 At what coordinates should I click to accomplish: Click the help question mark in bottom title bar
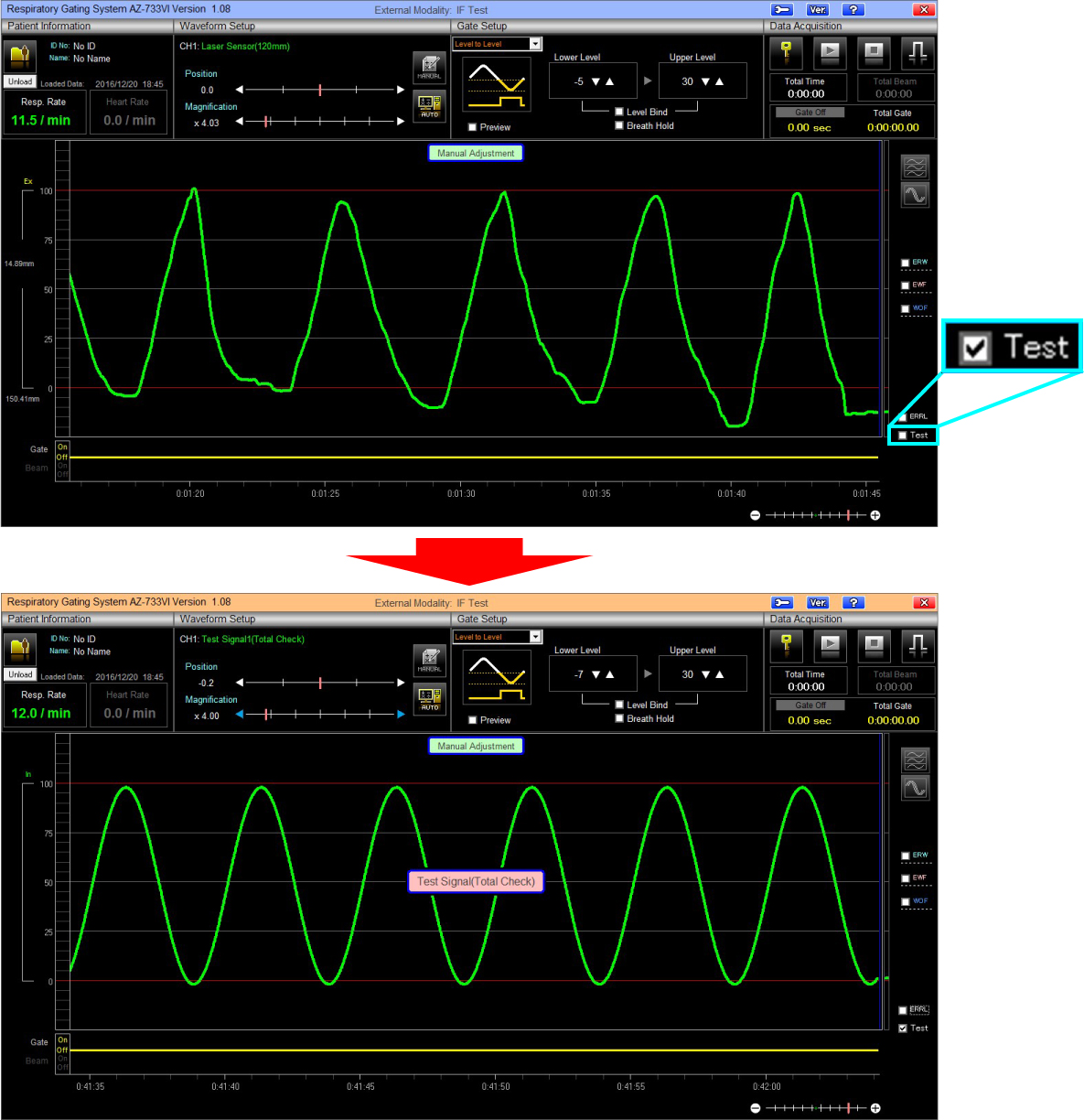pos(853,603)
